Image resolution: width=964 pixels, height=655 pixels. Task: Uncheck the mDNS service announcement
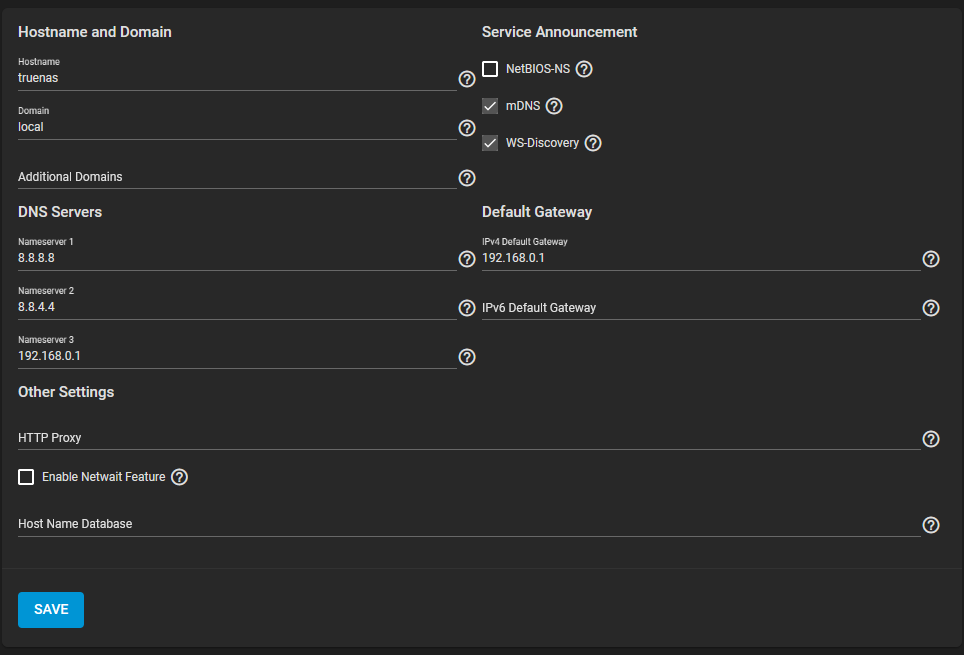click(x=490, y=106)
